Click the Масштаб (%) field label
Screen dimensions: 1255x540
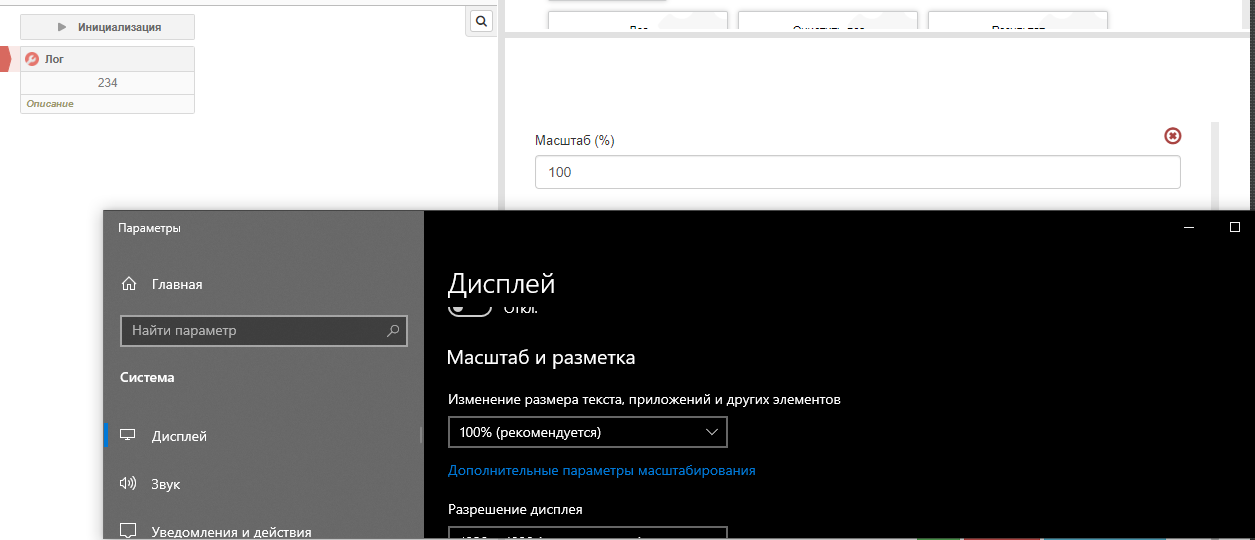(x=575, y=140)
